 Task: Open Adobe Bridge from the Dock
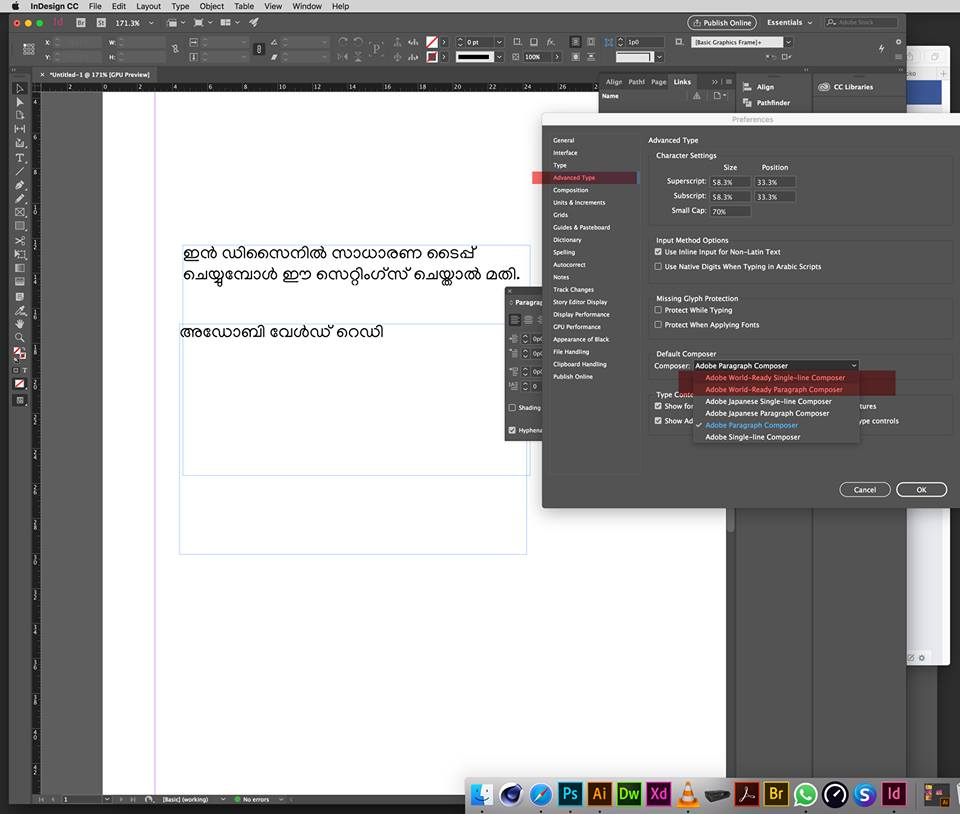pos(776,794)
